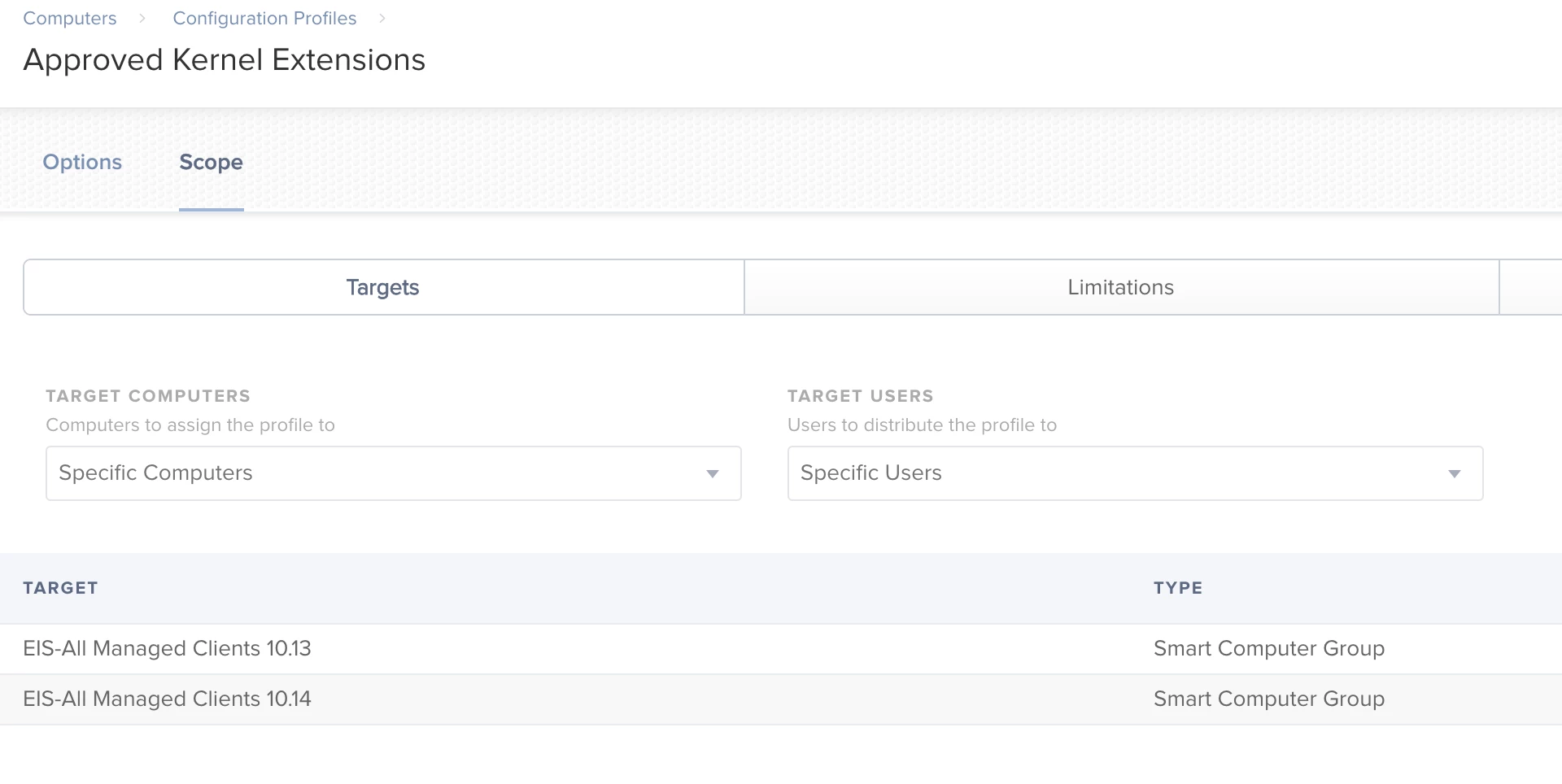Viewport: 1562px width, 784px height.
Task: Select EIS-All Managed Clients 10.13 row
Action: coord(781,649)
